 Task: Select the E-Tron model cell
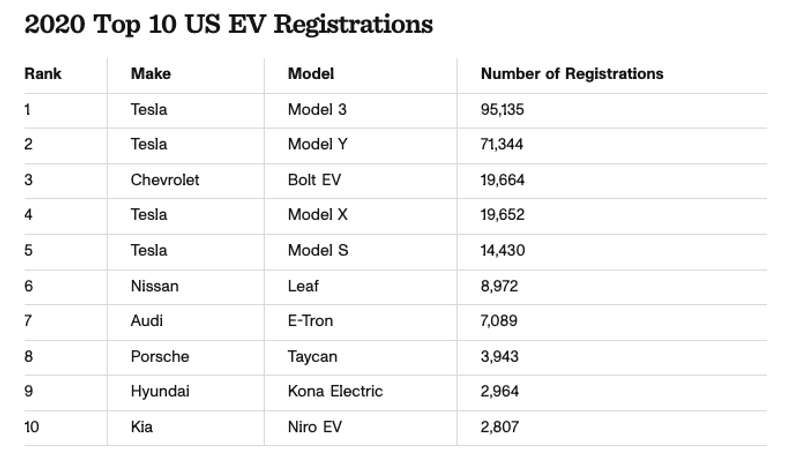click(310, 321)
